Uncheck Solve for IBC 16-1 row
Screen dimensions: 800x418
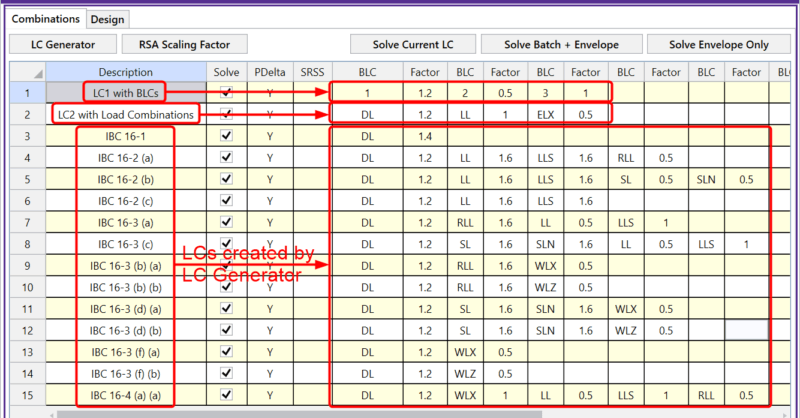(226, 136)
